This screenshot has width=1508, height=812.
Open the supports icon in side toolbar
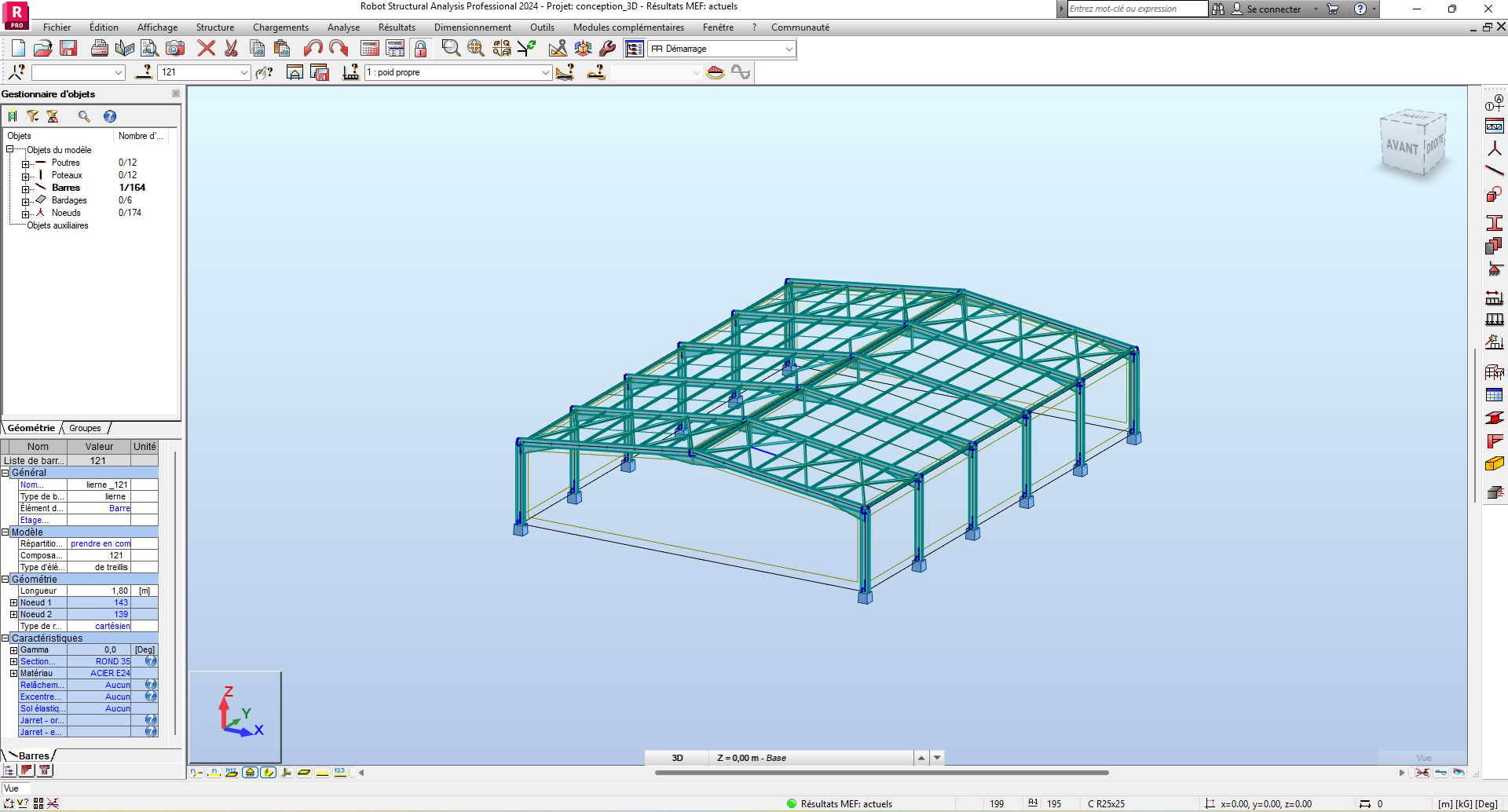tap(1495, 269)
